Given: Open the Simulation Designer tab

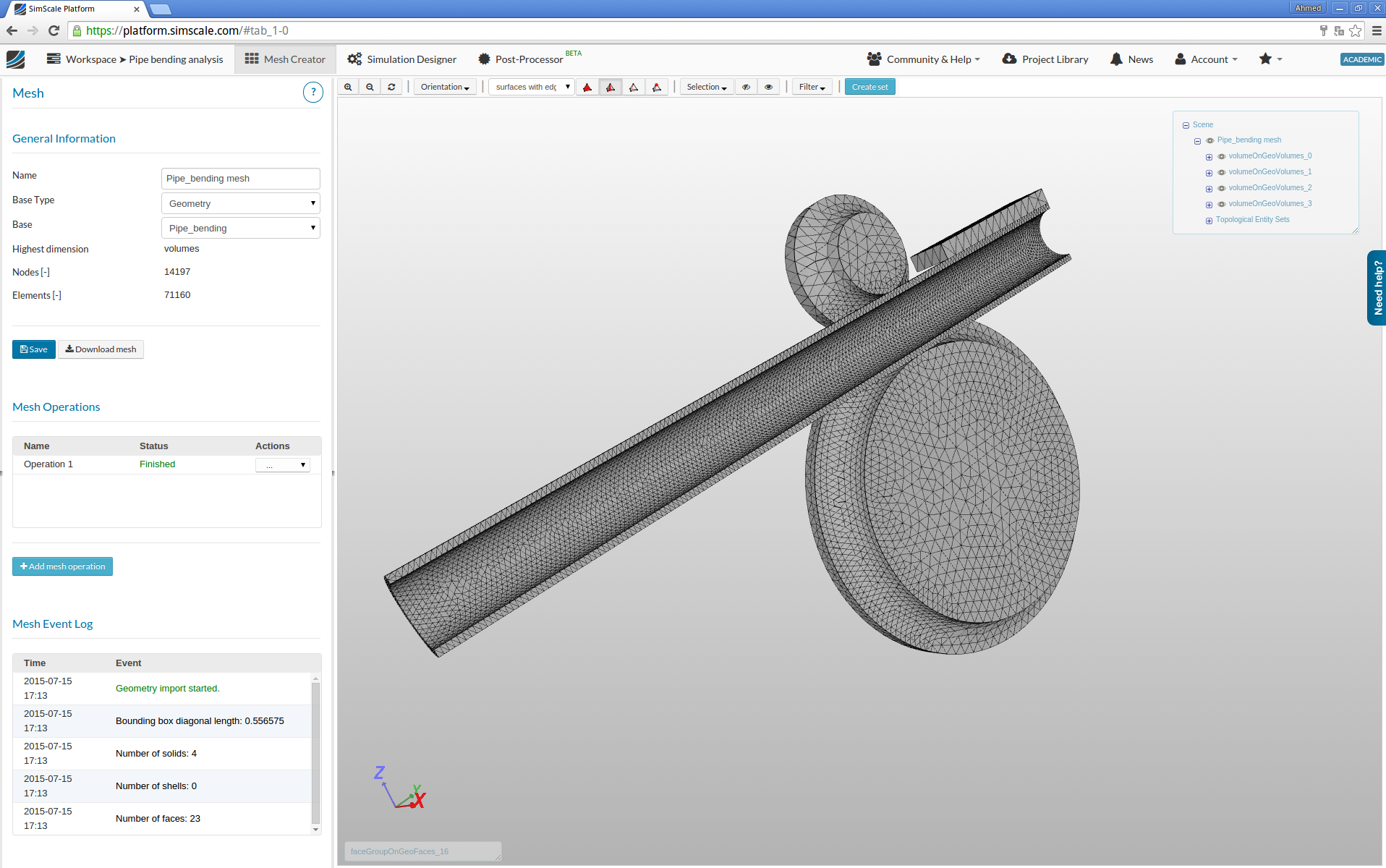Looking at the screenshot, I should click(401, 59).
